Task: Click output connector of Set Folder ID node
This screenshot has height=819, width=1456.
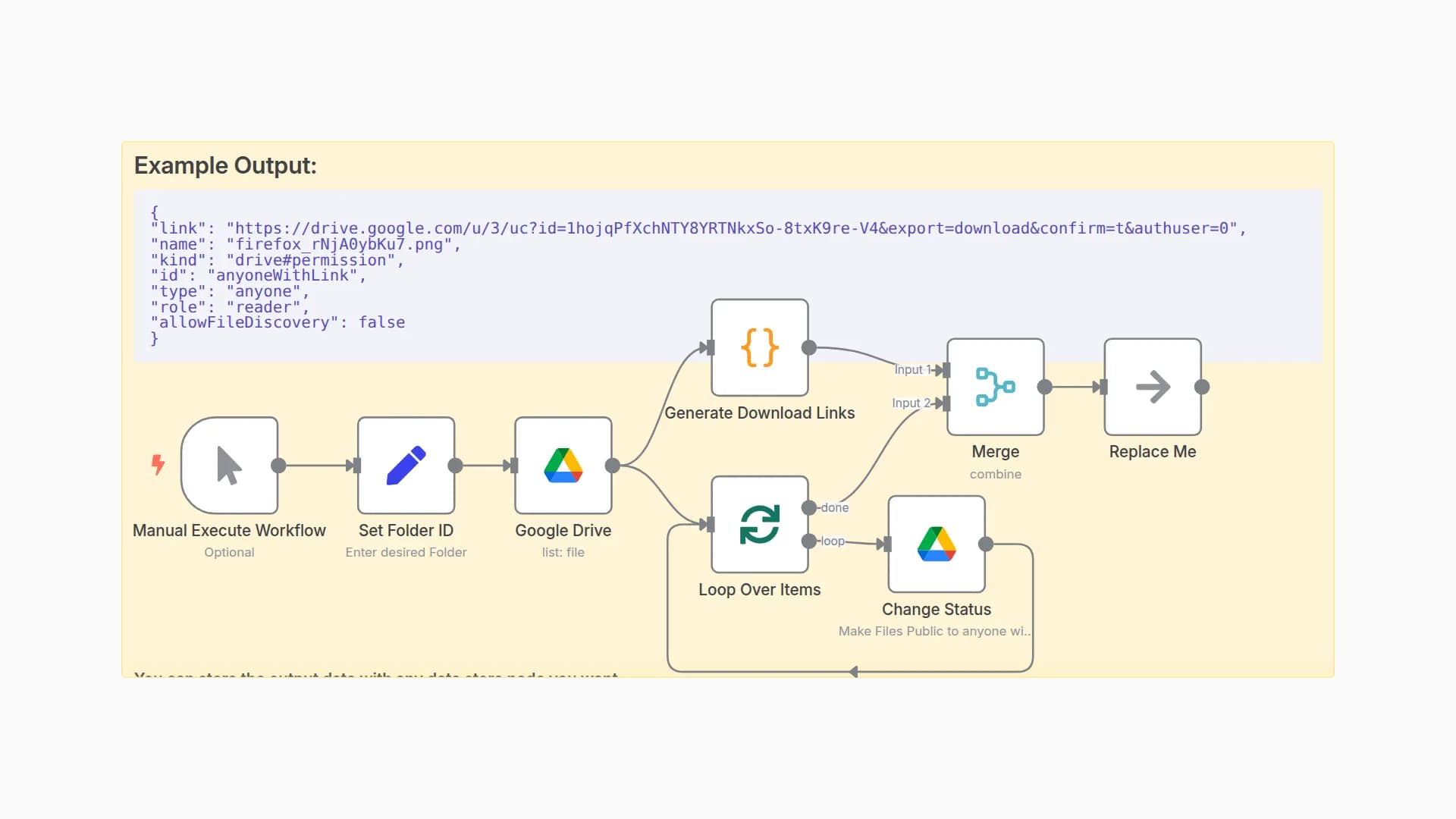Action: (455, 466)
